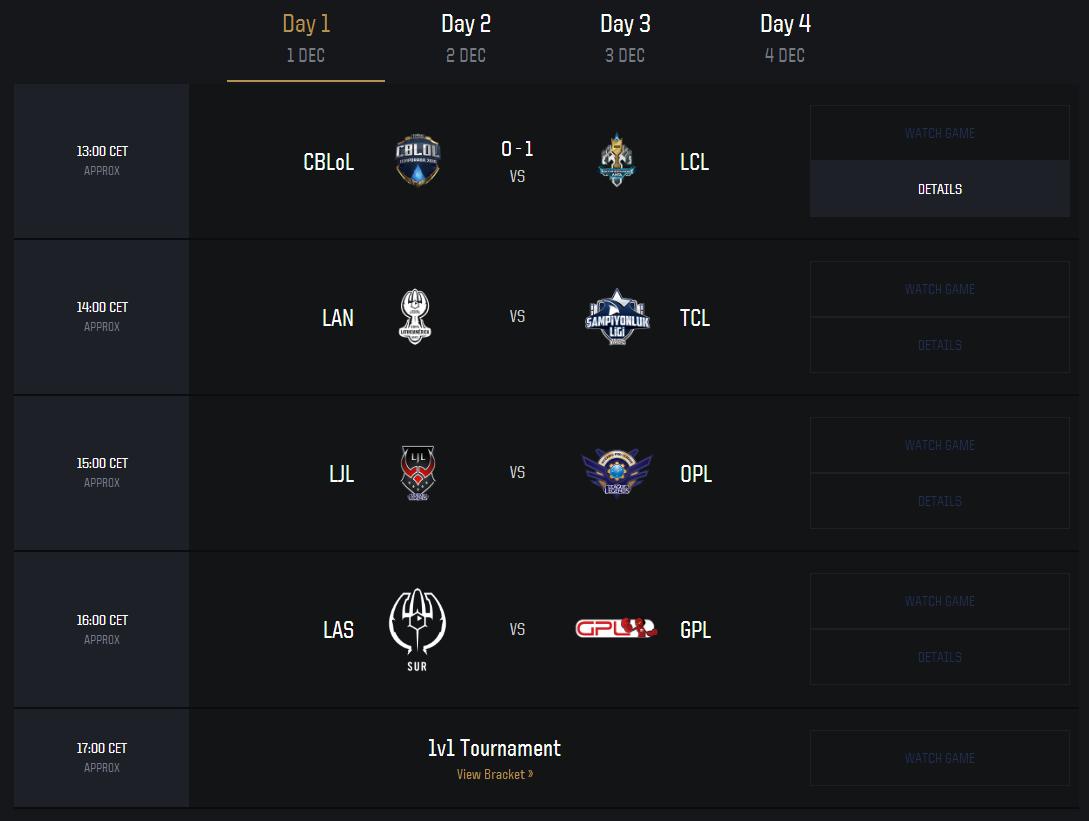
Task: Switch to the Day 1 tab
Action: point(306,38)
